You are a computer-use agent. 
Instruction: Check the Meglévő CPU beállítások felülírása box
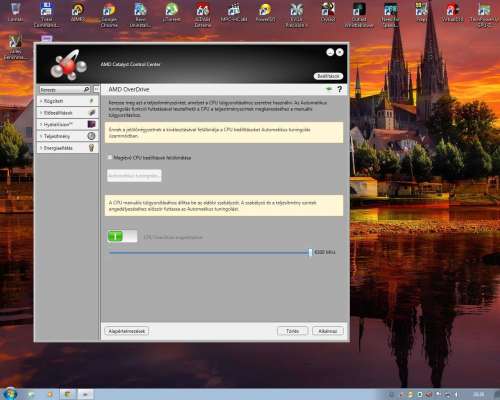click(x=110, y=157)
